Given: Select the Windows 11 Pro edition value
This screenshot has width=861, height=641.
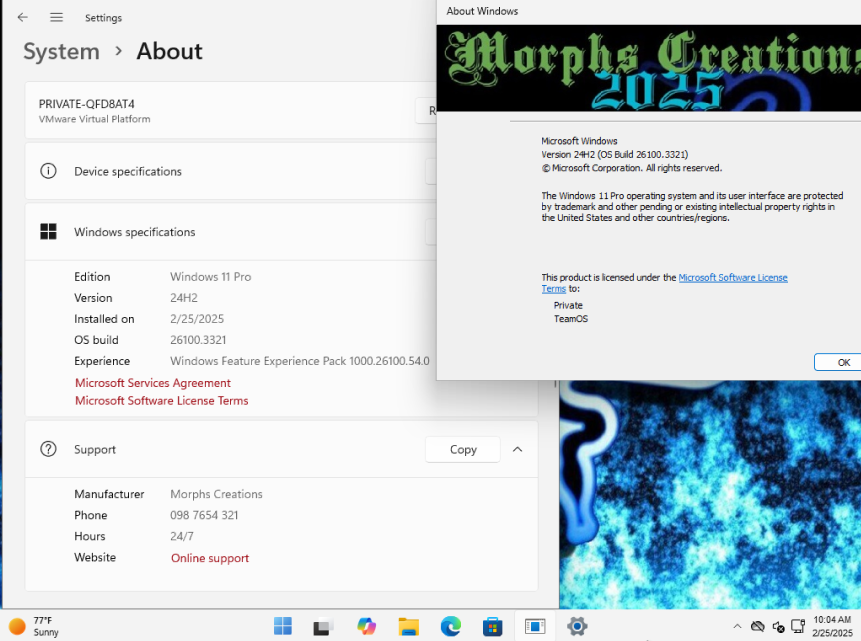Looking at the screenshot, I should click(x=210, y=277).
